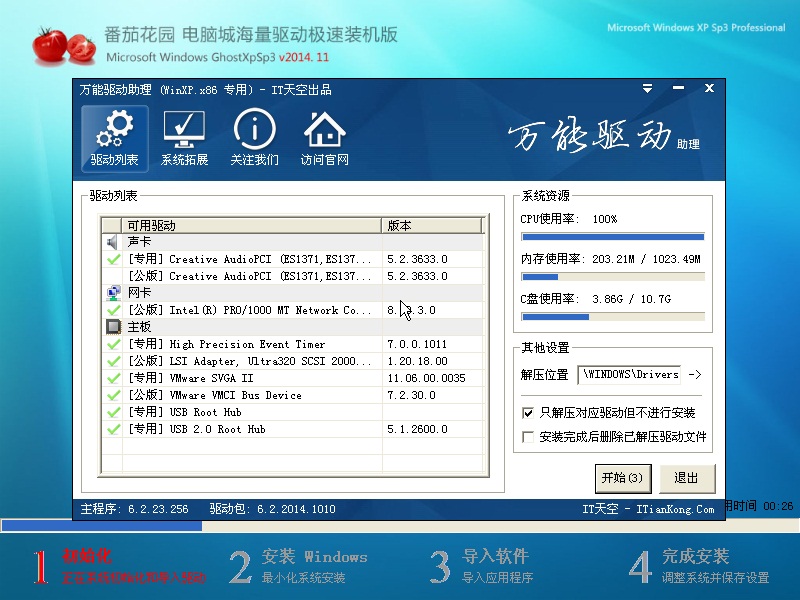Click the CPU使用率 progress bar
The width and height of the screenshot is (800, 600).
[x=612, y=237]
